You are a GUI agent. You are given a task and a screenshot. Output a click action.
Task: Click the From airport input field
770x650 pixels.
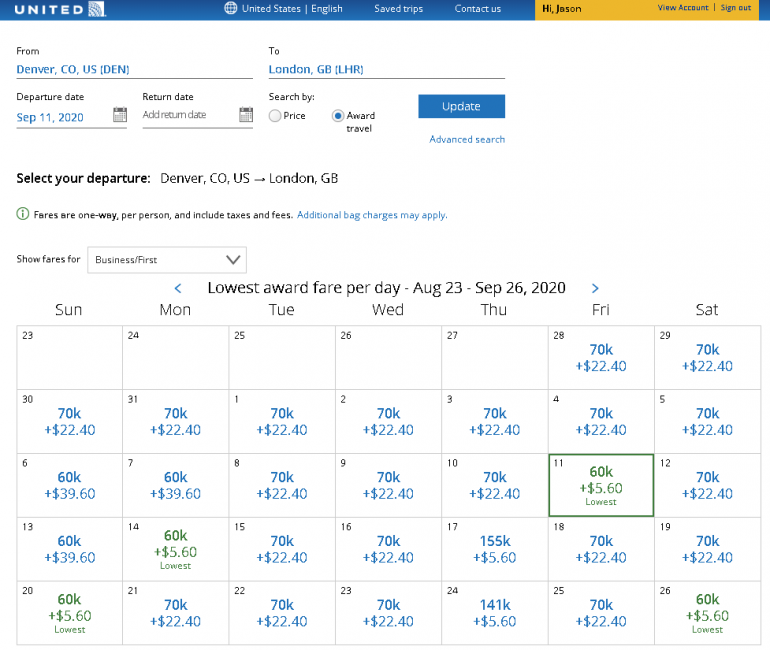(x=134, y=70)
